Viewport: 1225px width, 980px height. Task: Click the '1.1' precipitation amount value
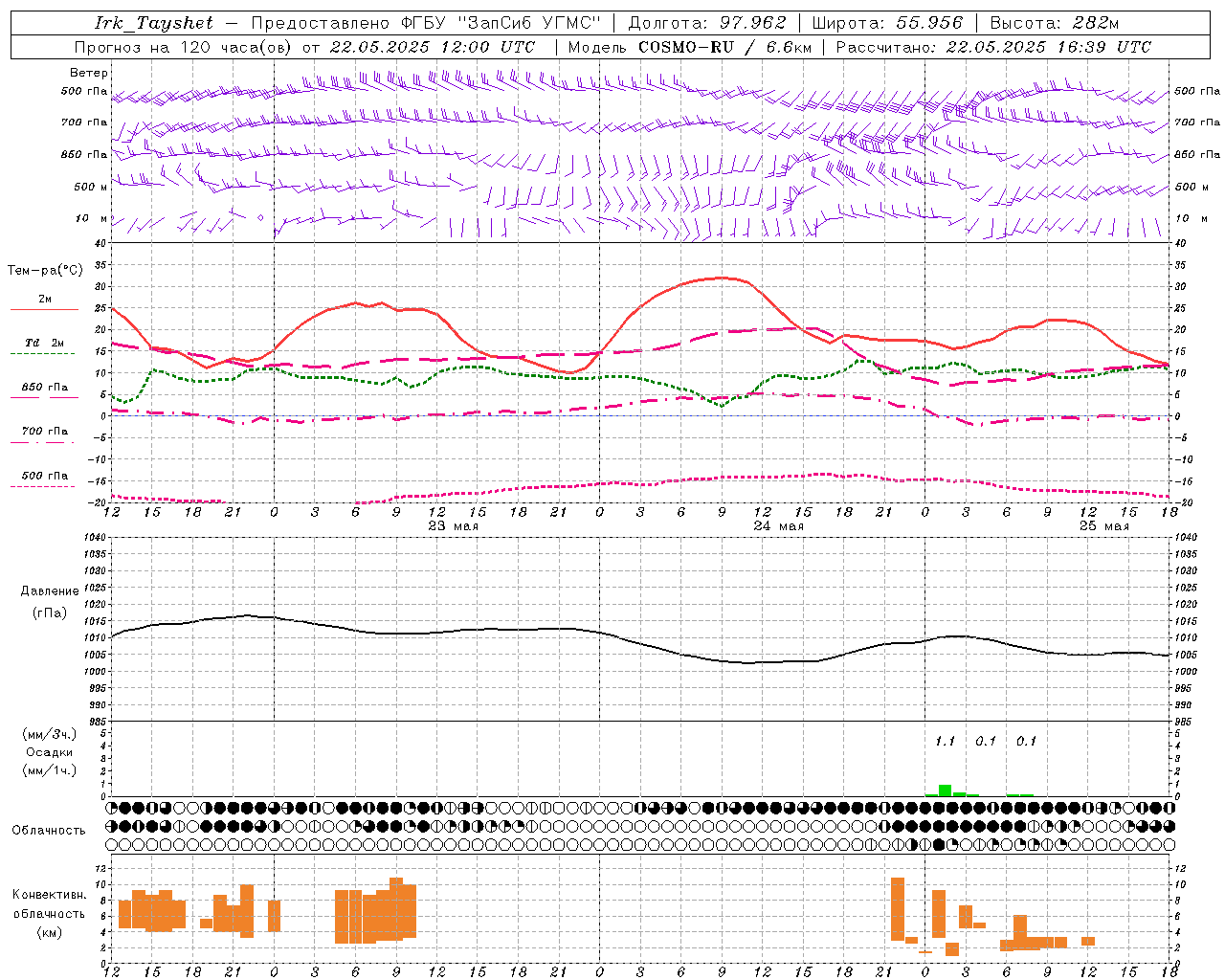[x=945, y=742]
